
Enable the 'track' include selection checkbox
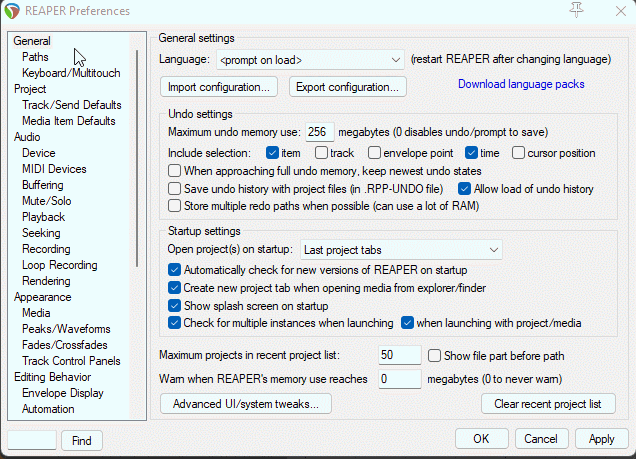(321, 153)
